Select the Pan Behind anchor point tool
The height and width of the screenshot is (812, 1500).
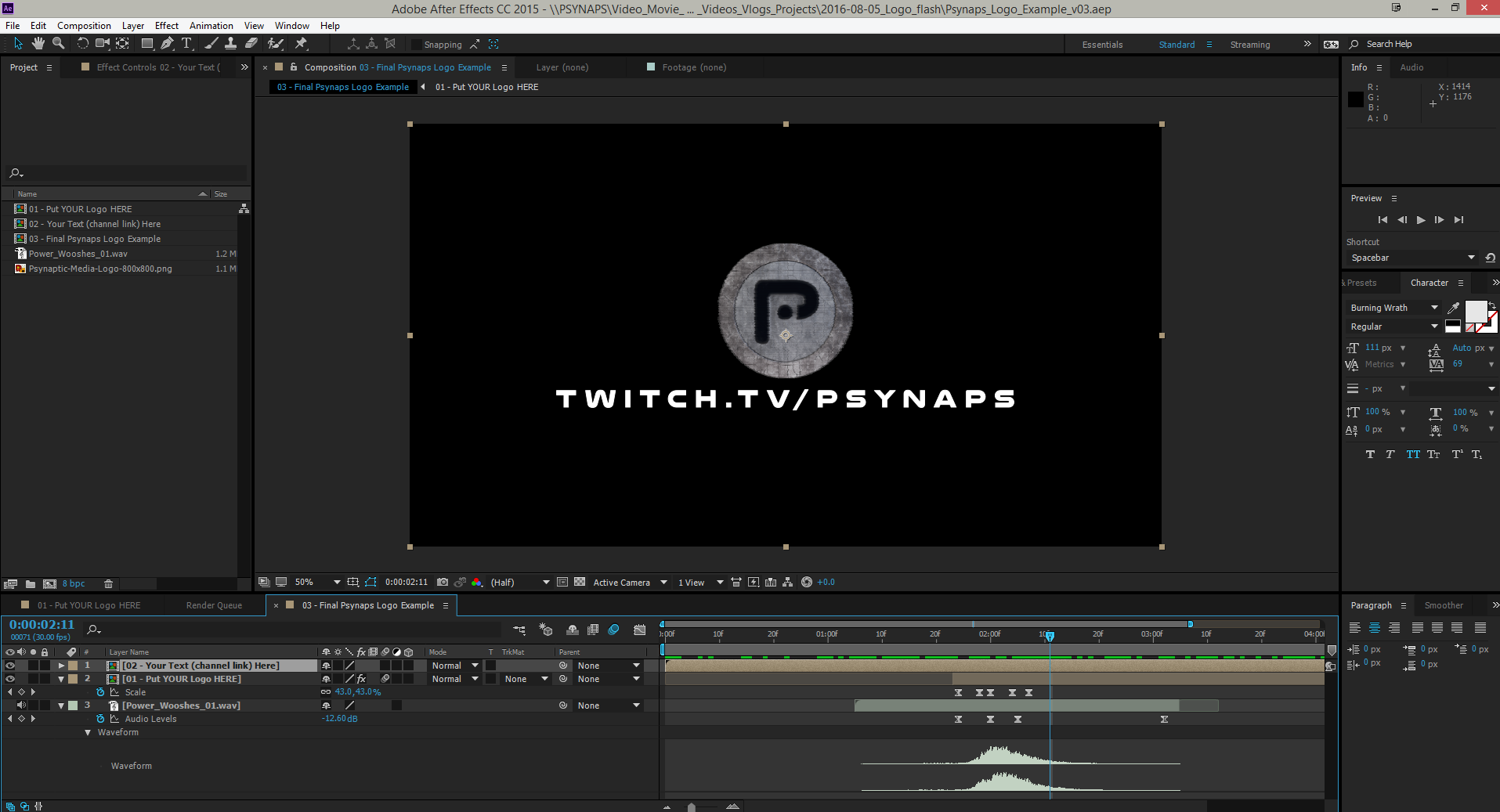pyautogui.click(x=123, y=44)
